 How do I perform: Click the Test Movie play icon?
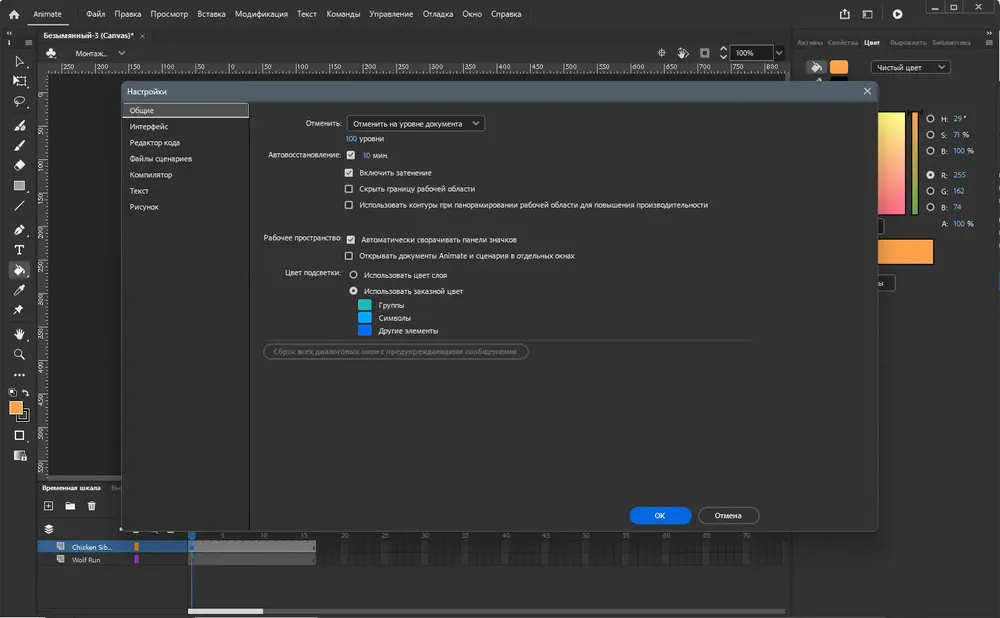tap(897, 14)
